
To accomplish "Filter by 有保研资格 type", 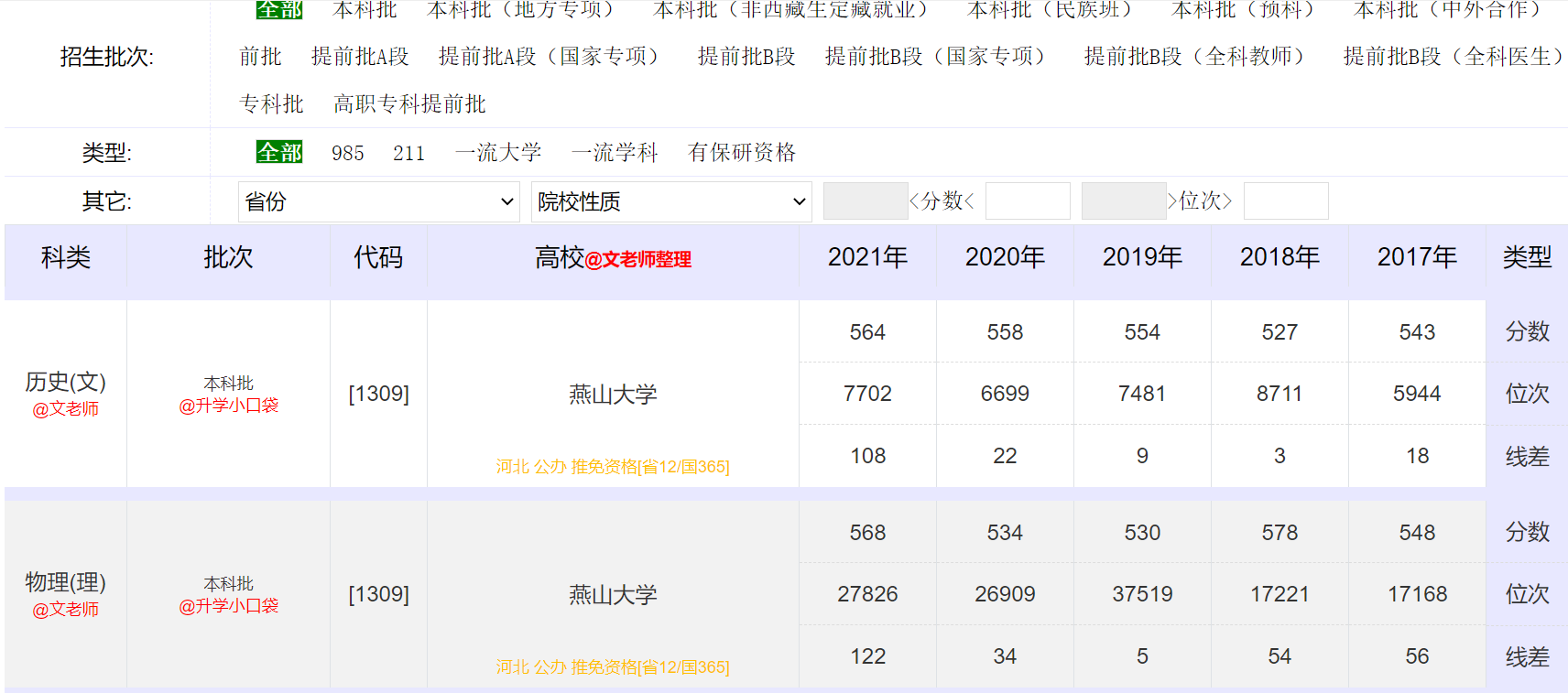I will pos(742,152).
